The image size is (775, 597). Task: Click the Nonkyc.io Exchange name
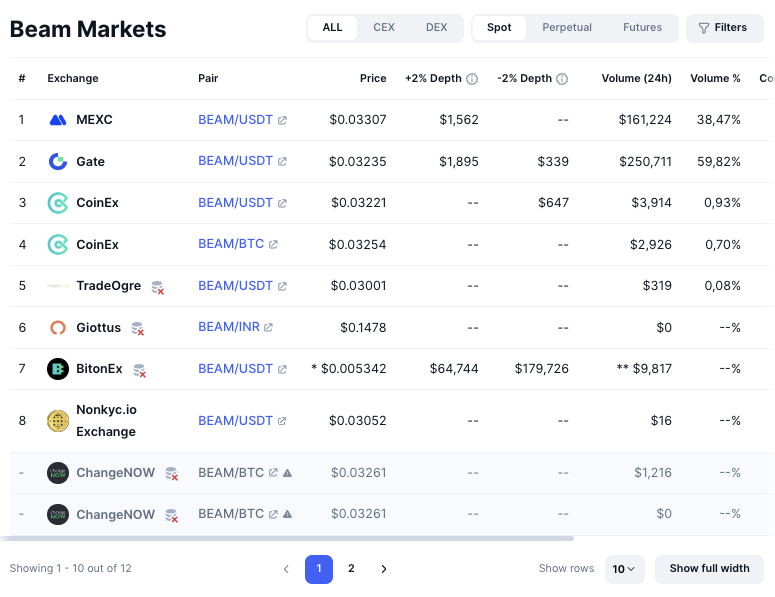106,421
